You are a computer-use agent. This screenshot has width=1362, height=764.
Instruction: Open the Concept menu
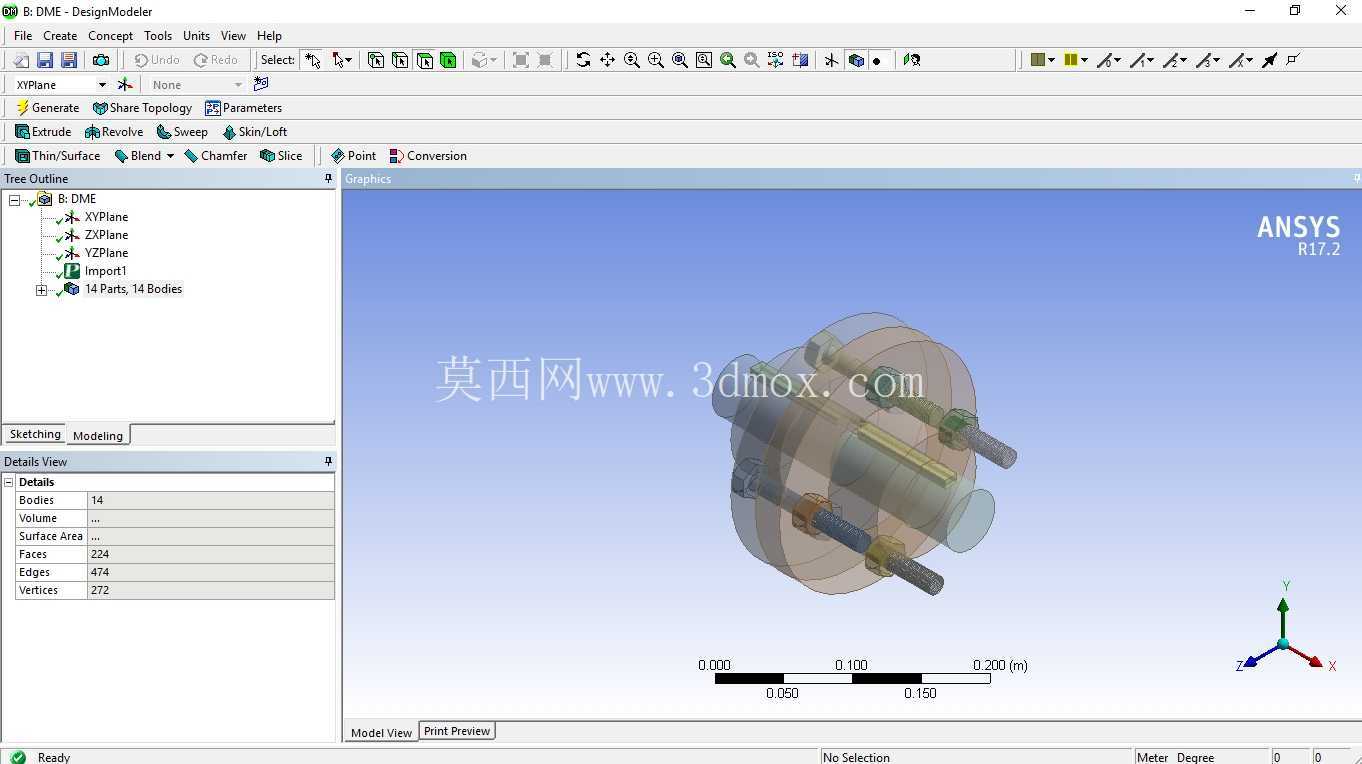pos(110,36)
